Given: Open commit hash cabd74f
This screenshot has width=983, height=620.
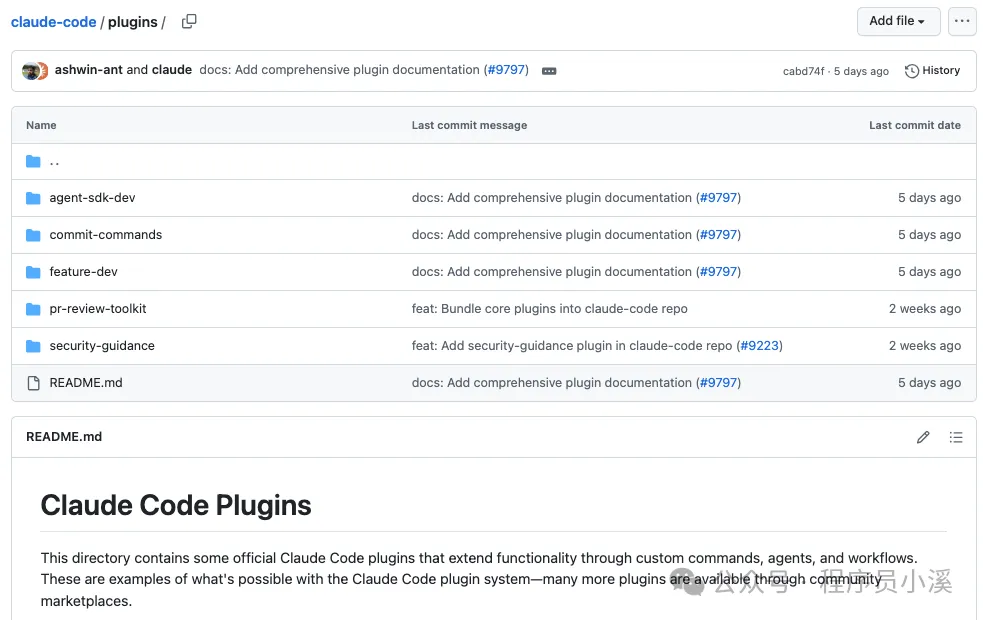Looking at the screenshot, I should click(x=803, y=71).
